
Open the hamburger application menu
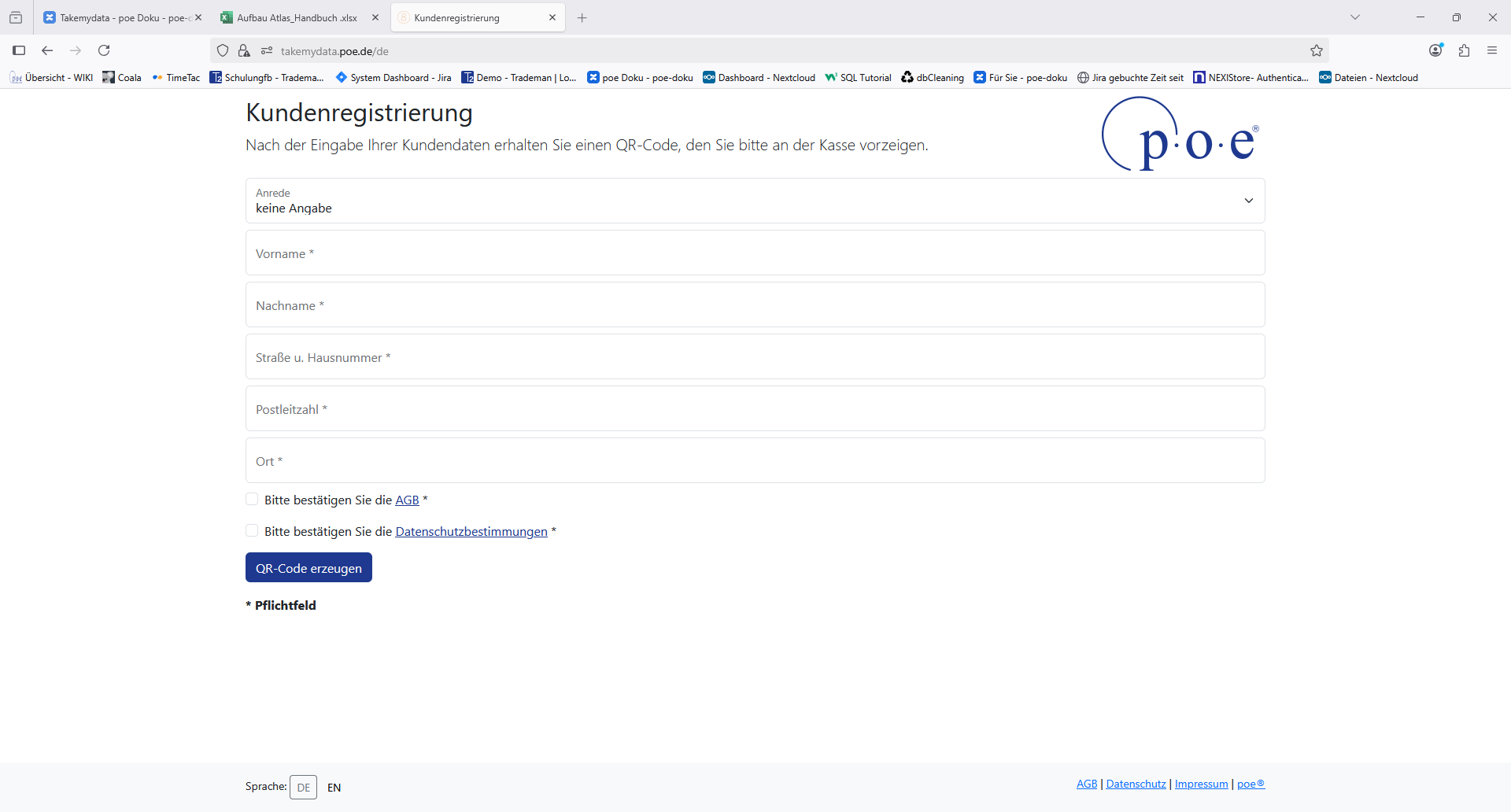(x=1492, y=50)
